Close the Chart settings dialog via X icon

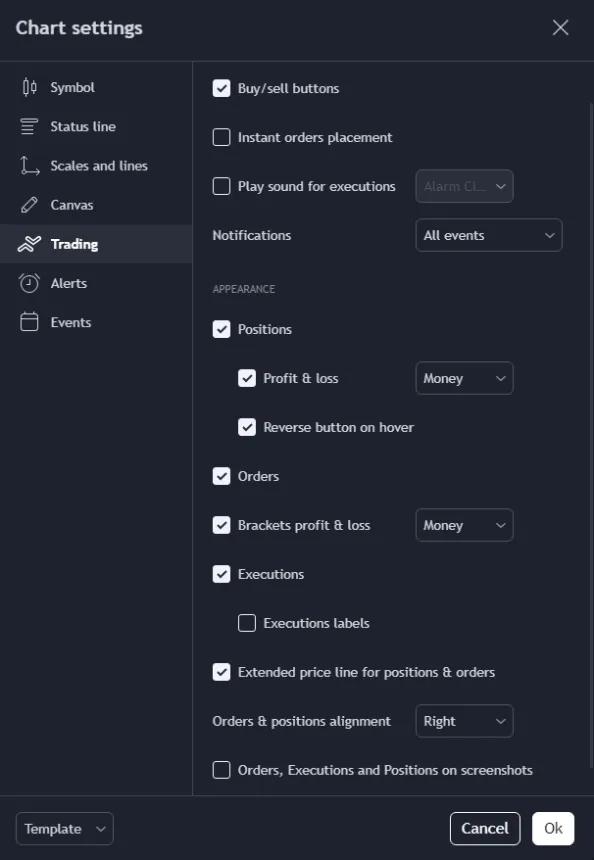click(x=560, y=27)
